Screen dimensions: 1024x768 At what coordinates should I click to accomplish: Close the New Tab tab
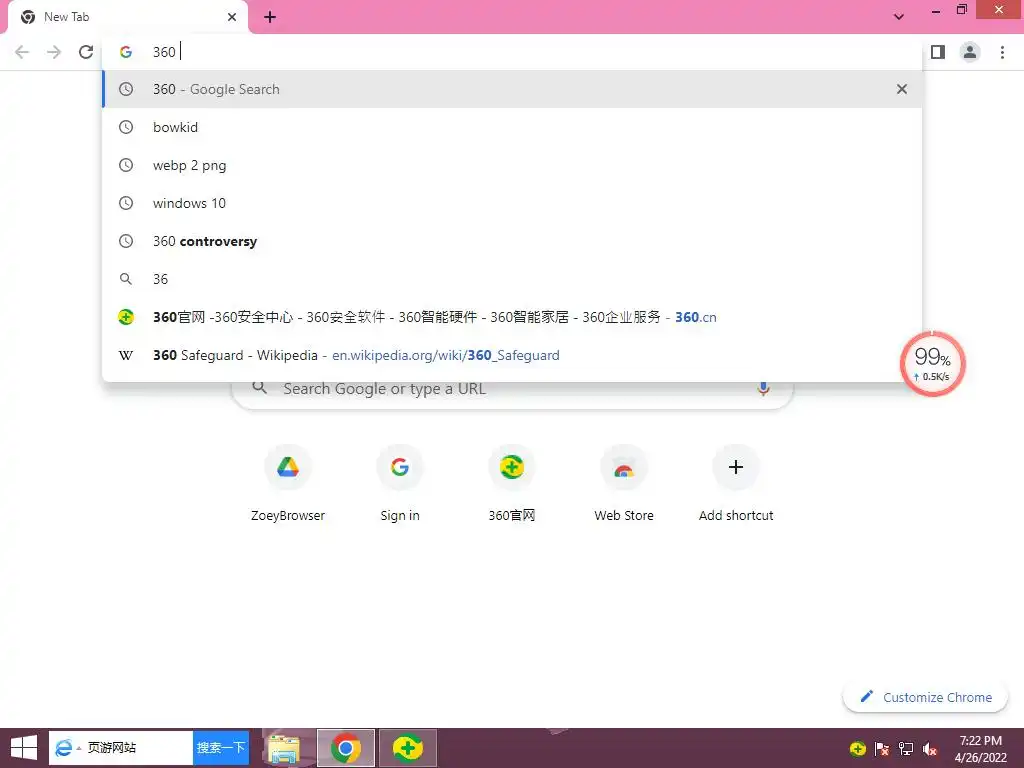[232, 17]
